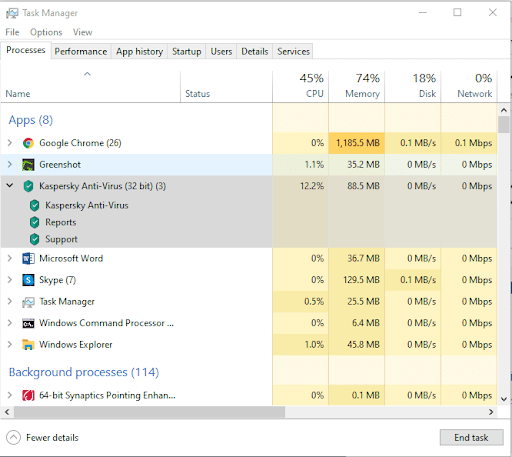
Task: Expand the Microsoft Word process group
Action: coord(10,258)
